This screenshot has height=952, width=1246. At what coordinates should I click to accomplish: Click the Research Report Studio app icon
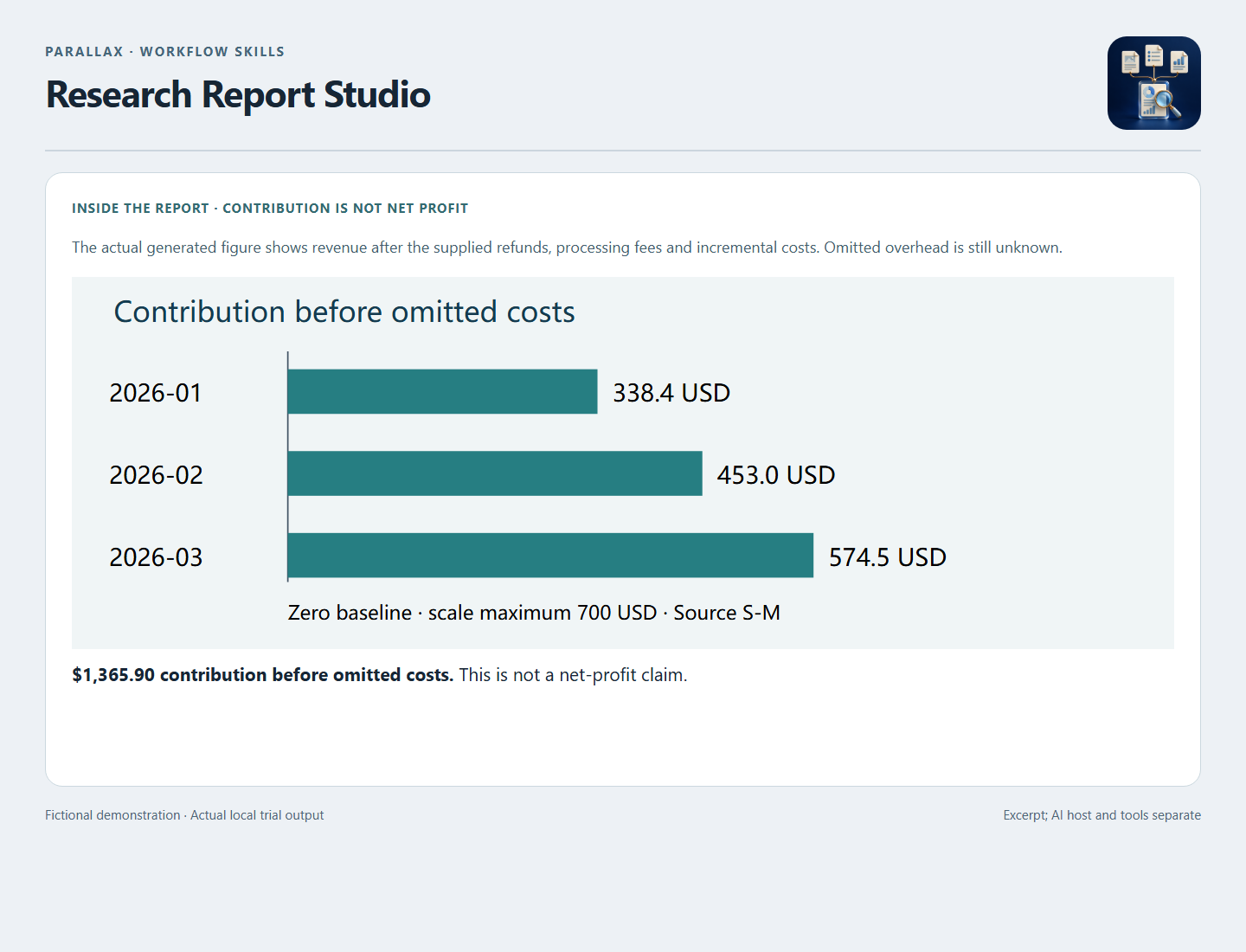(x=1153, y=83)
